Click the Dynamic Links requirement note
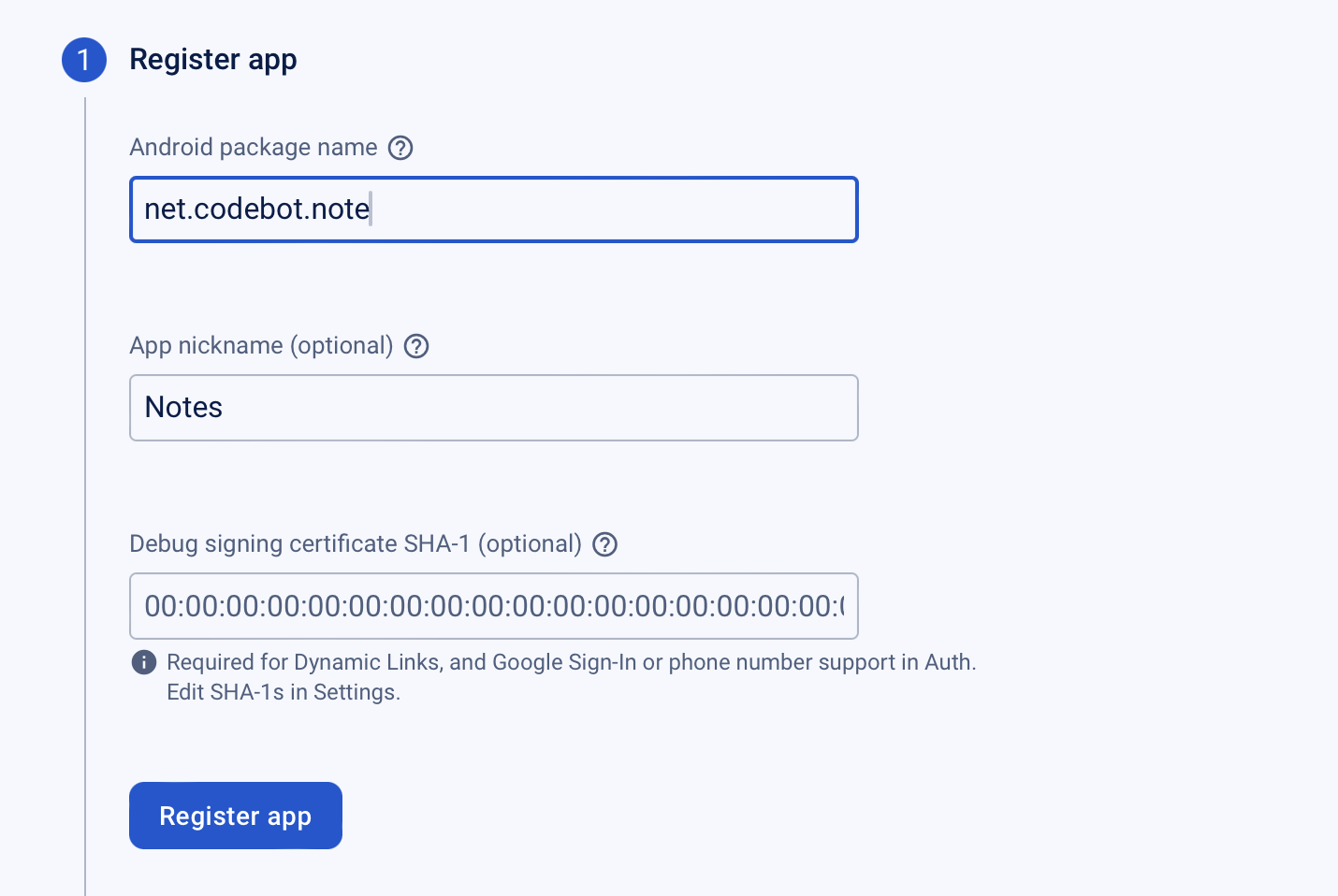This screenshot has width=1338, height=896. pos(571,662)
